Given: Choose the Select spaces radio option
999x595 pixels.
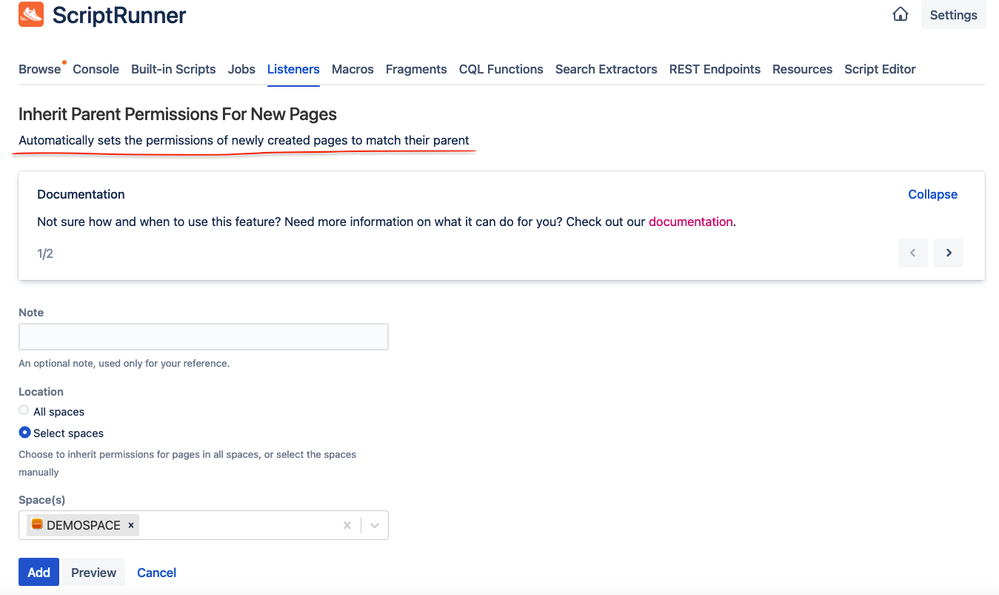Looking at the screenshot, I should tap(24, 432).
